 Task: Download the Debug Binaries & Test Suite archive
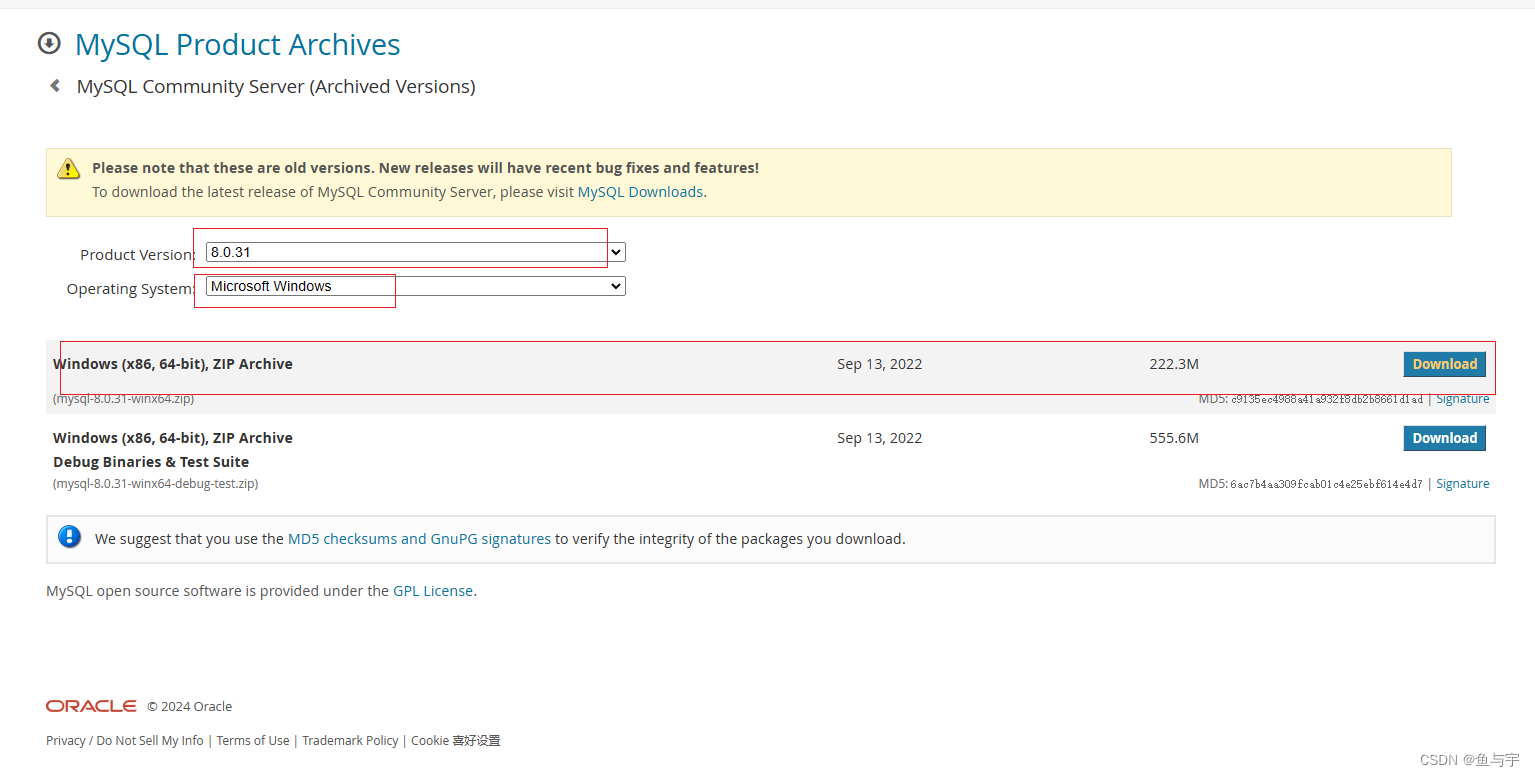tap(1444, 438)
